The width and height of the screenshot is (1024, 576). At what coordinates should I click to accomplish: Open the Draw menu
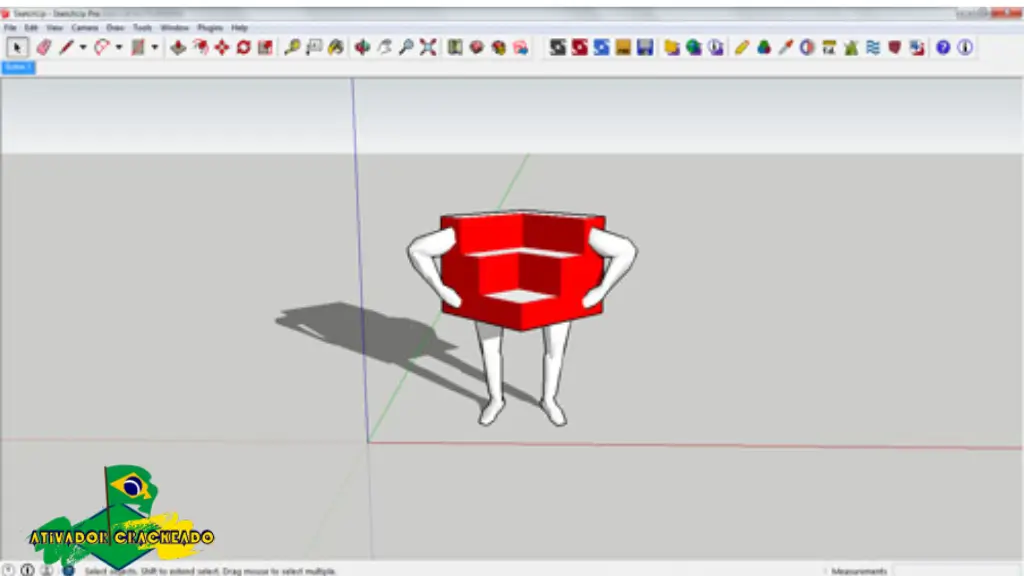[x=115, y=27]
